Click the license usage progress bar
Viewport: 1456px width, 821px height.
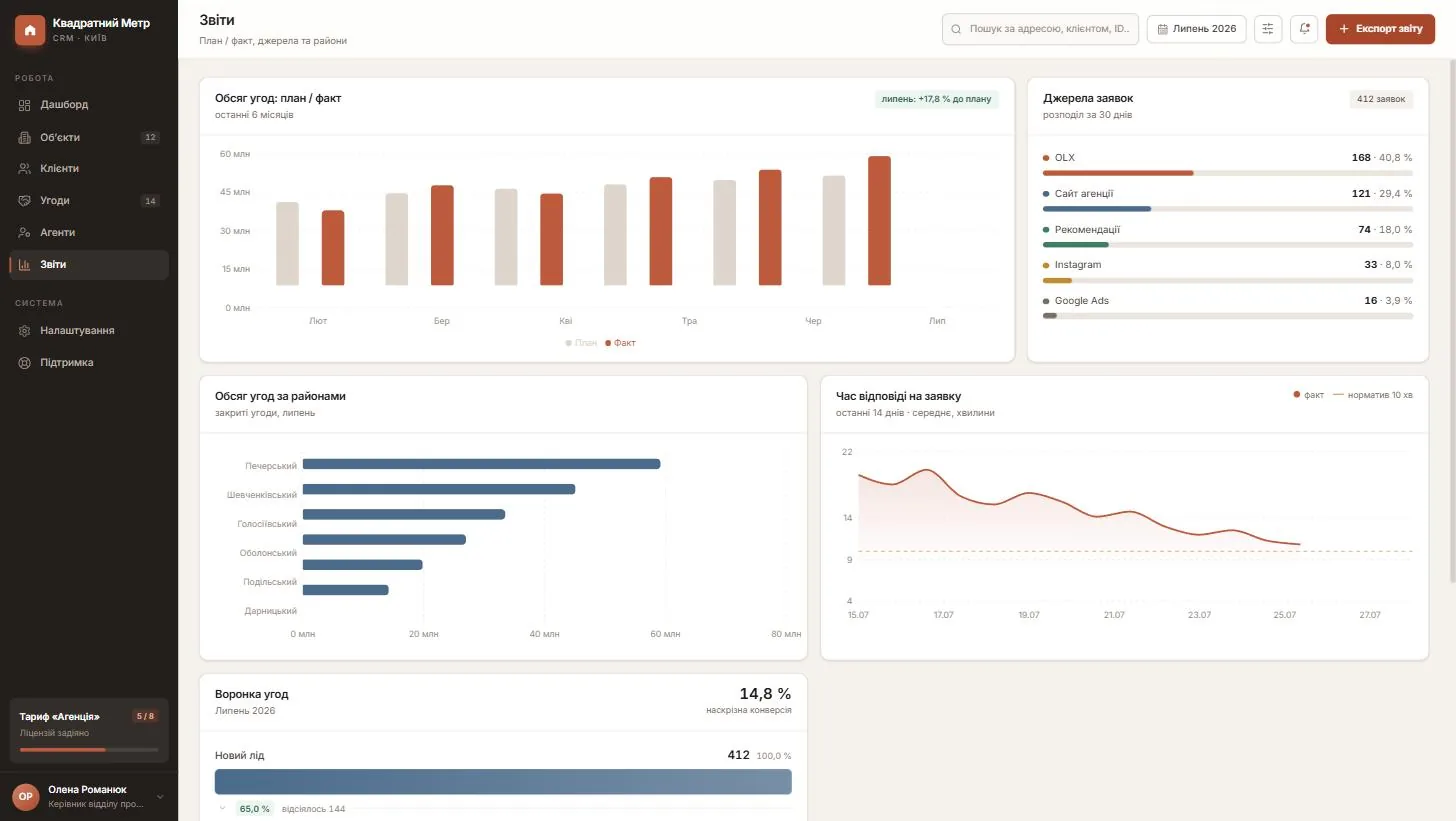[x=89, y=749]
